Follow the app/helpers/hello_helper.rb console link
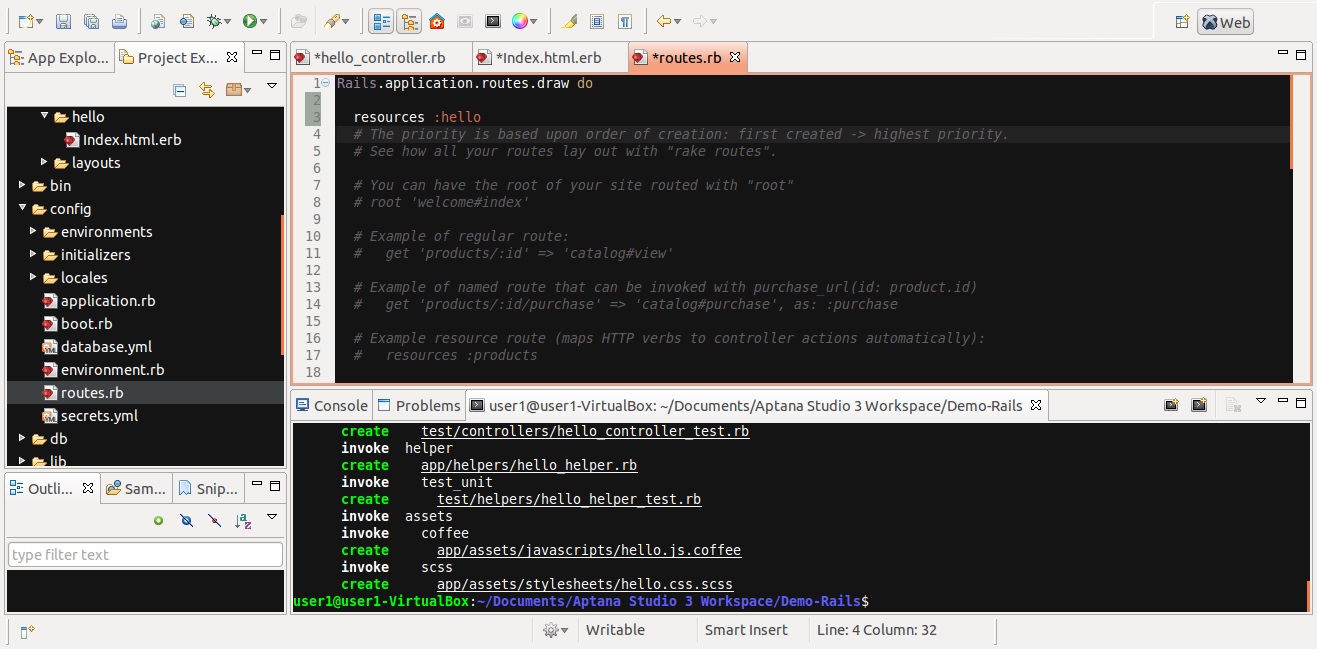This screenshot has height=649, width=1317. pos(530,465)
